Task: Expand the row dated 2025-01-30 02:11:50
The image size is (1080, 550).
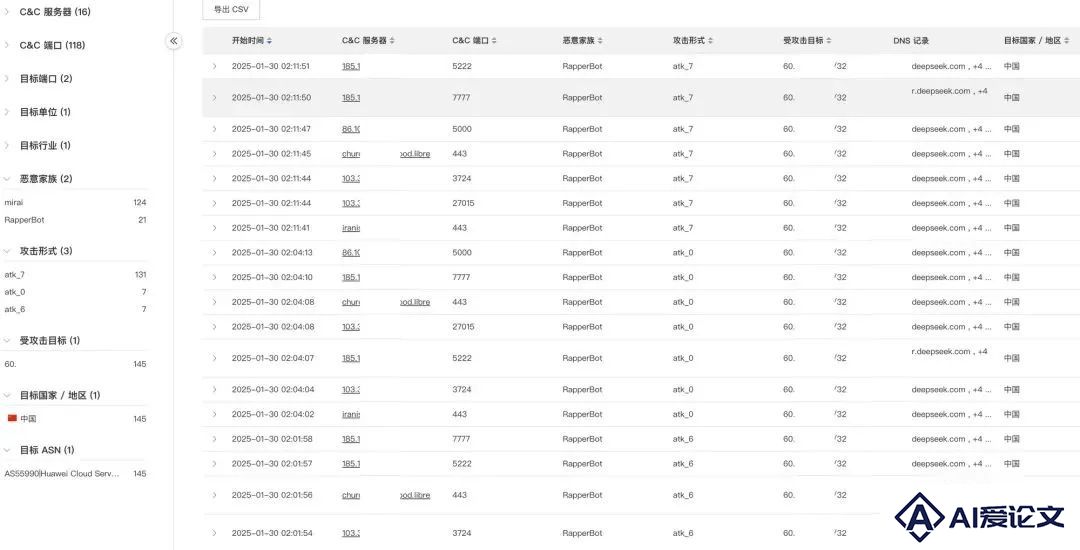Action: [x=215, y=98]
